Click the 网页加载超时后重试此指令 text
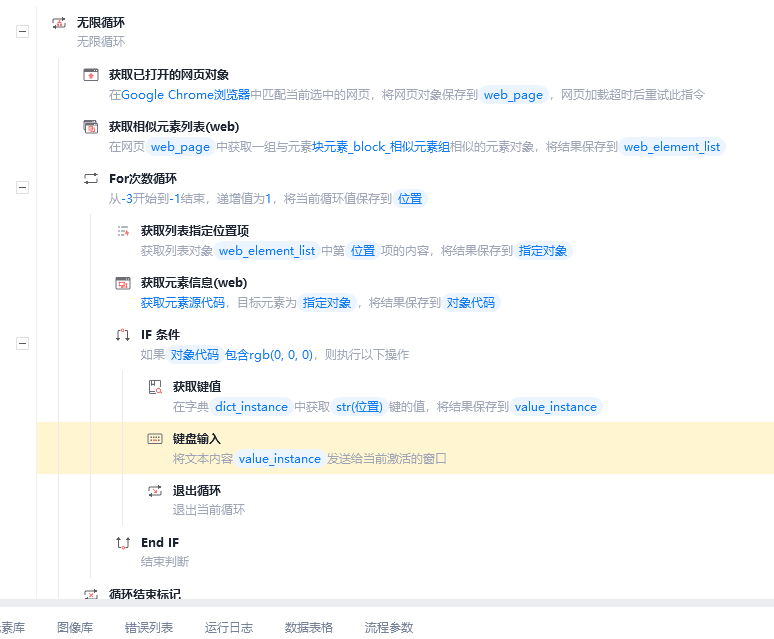Screen dimensions: 774x639 click(633, 95)
